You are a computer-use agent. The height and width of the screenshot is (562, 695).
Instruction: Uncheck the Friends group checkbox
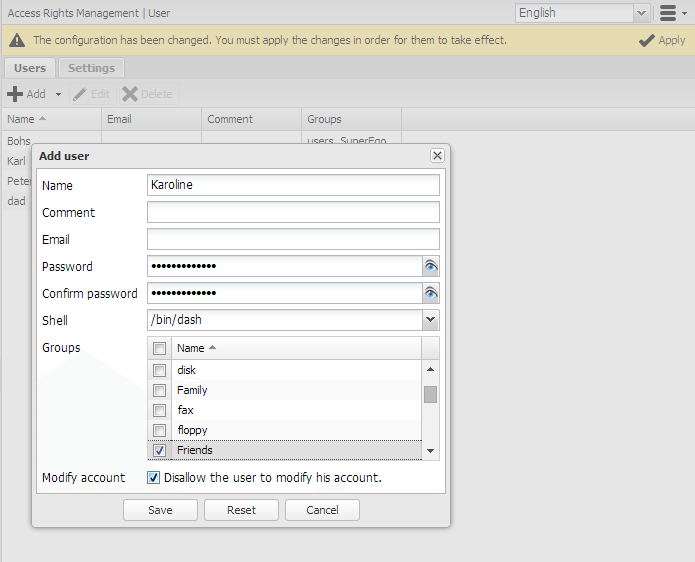pos(159,450)
